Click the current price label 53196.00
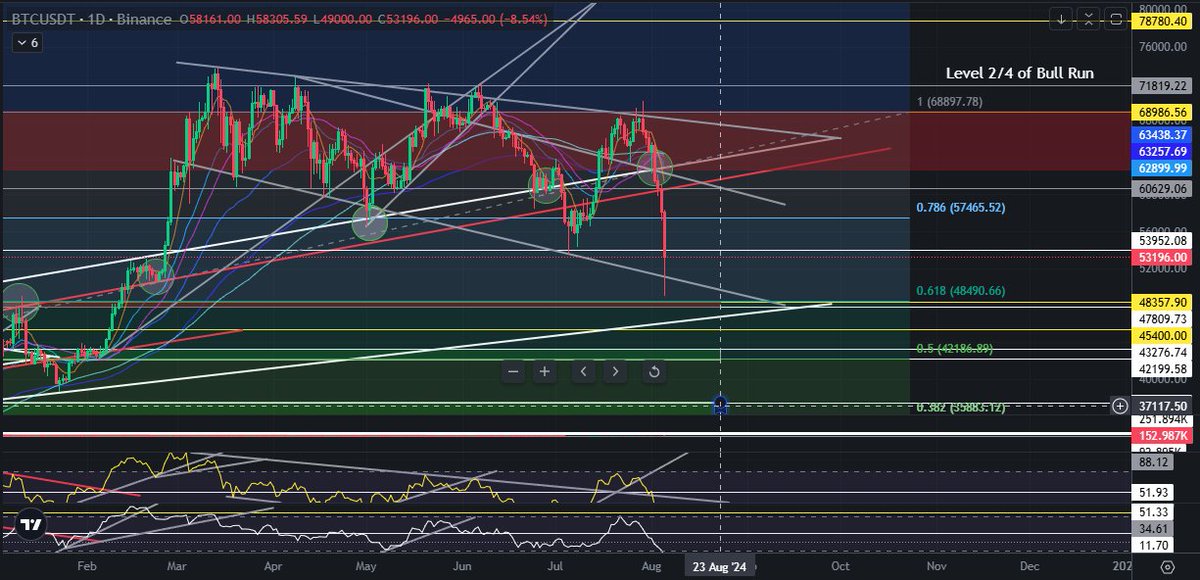 1160,259
